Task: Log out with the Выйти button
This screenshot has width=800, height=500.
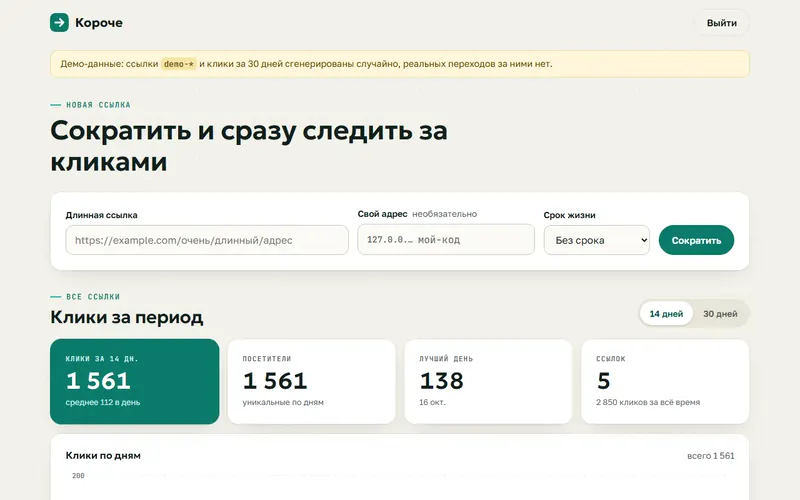Action: (x=721, y=23)
